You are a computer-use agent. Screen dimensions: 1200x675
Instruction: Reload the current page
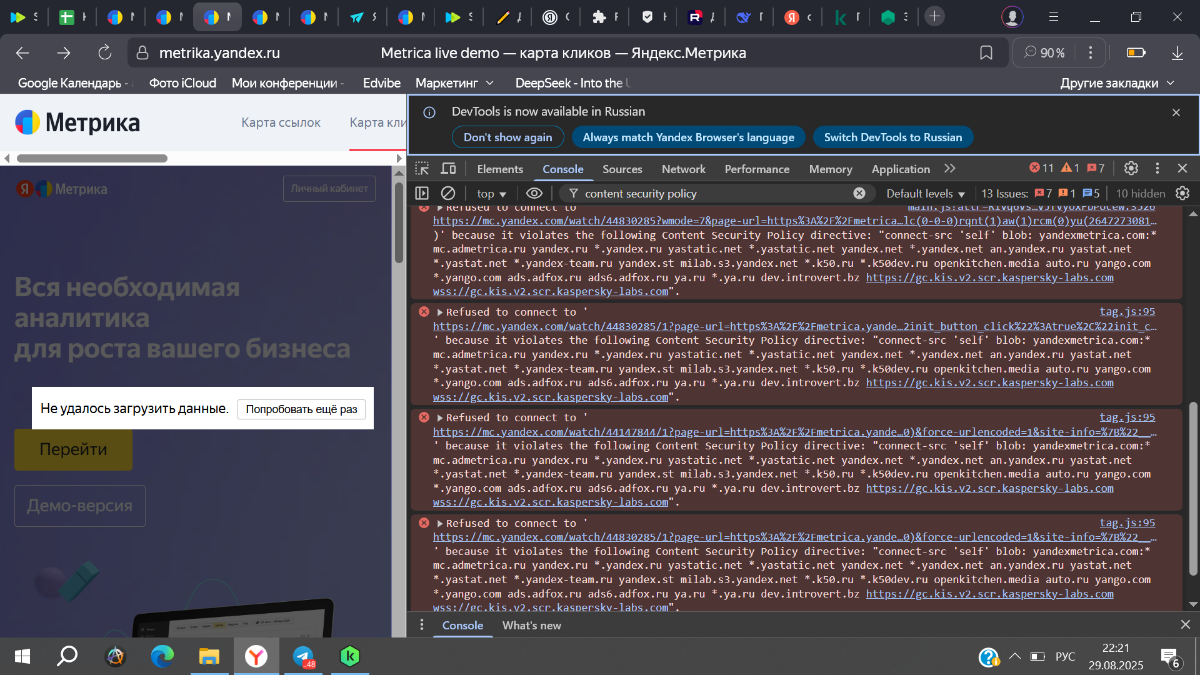click(105, 53)
